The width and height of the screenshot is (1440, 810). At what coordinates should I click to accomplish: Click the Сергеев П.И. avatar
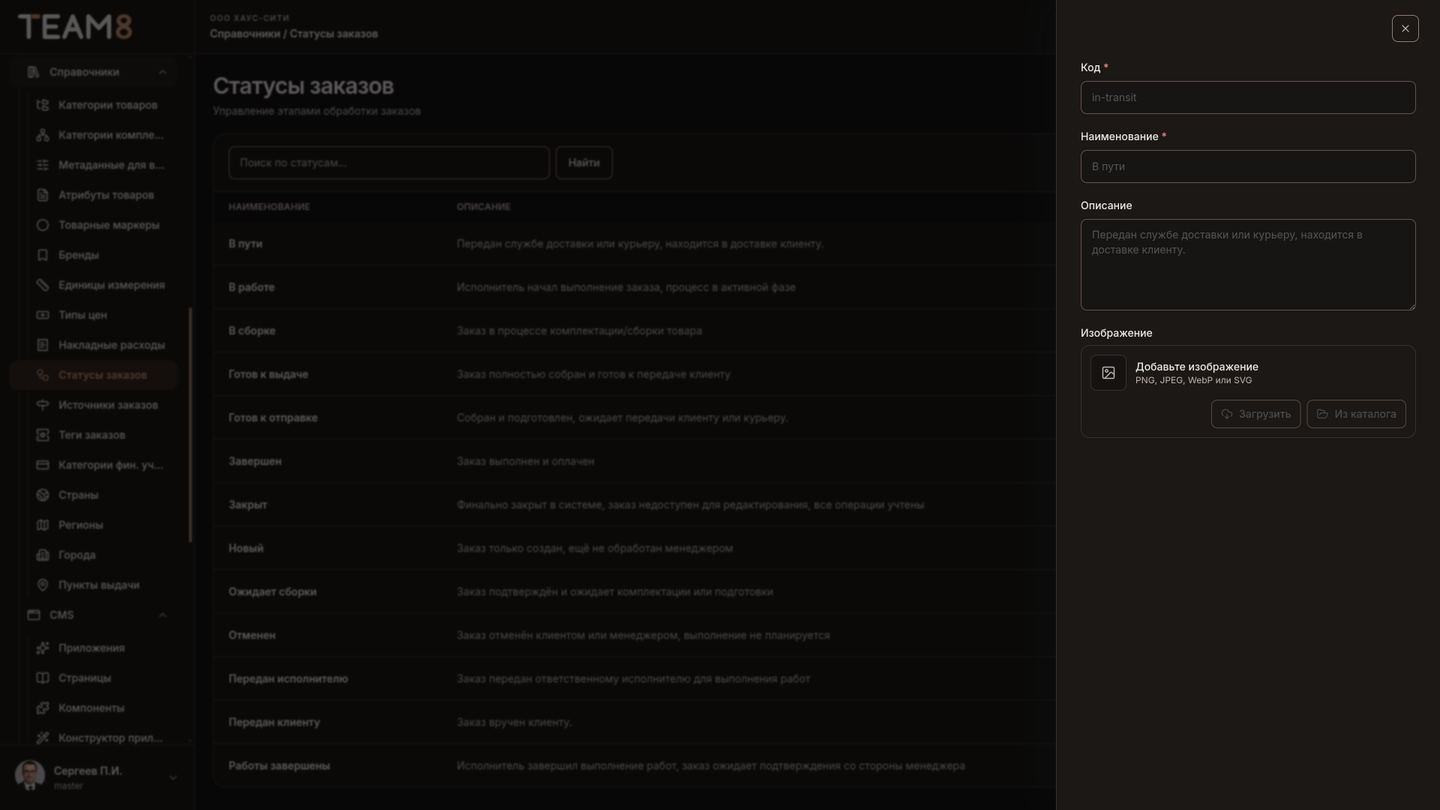[30, 776]
